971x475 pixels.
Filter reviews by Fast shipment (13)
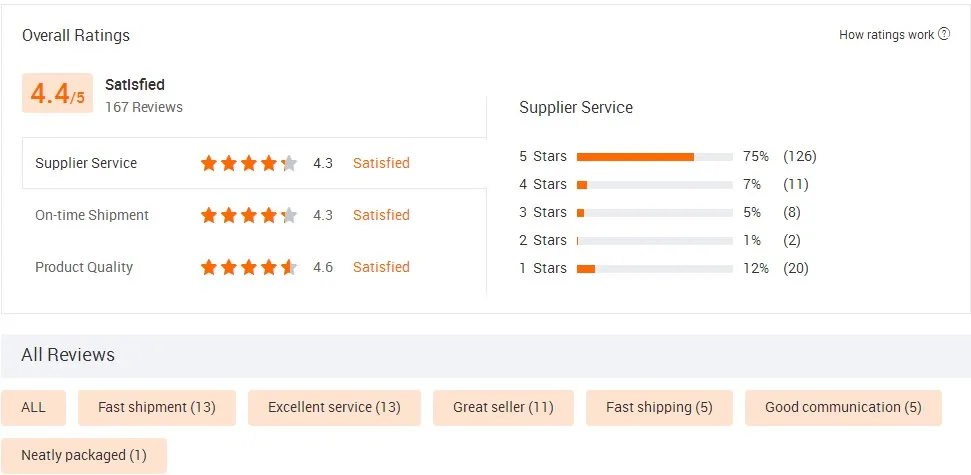point(156,407)
